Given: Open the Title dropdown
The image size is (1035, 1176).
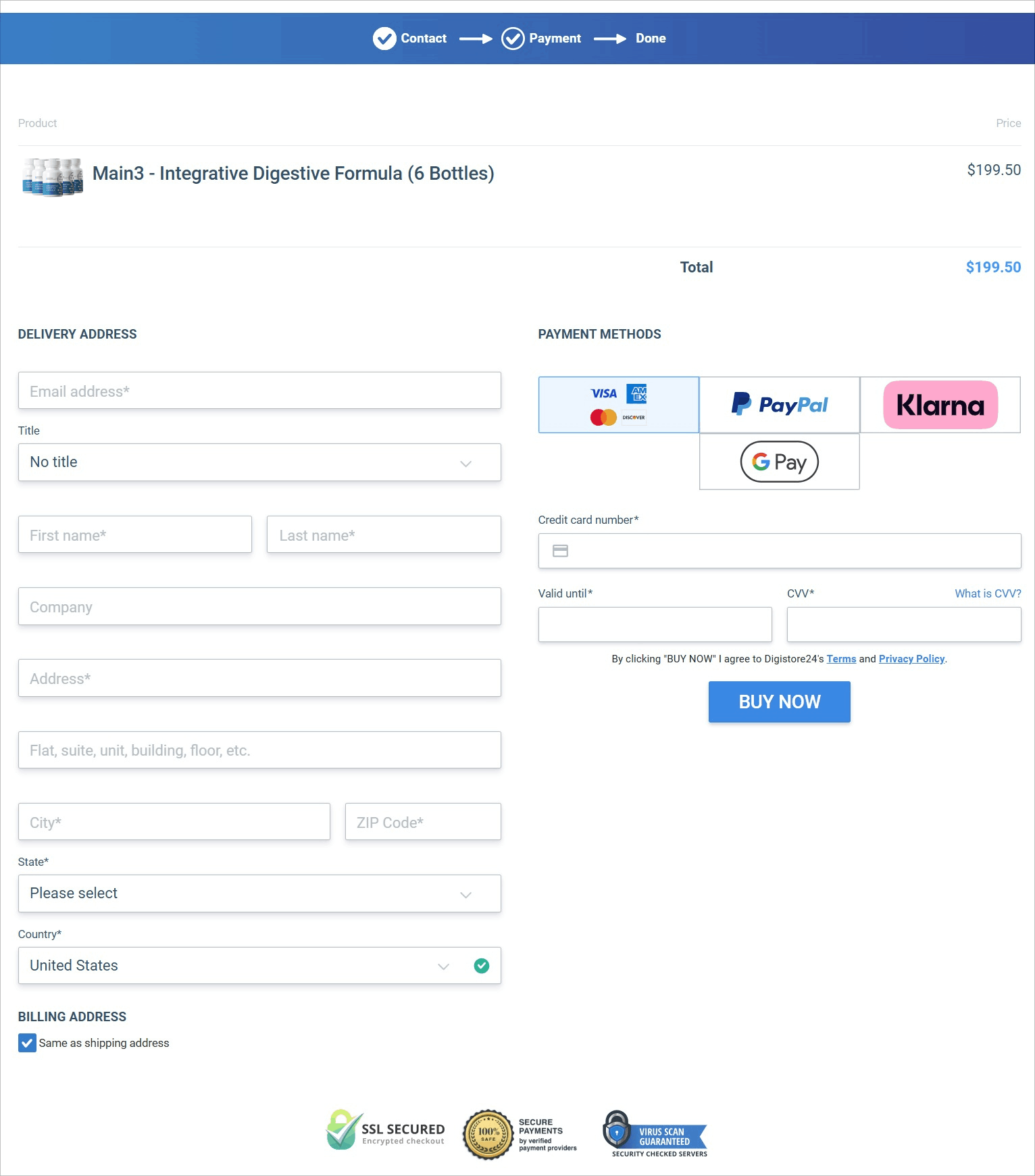Looking at the screenshot, I should [x=259, y=462].
